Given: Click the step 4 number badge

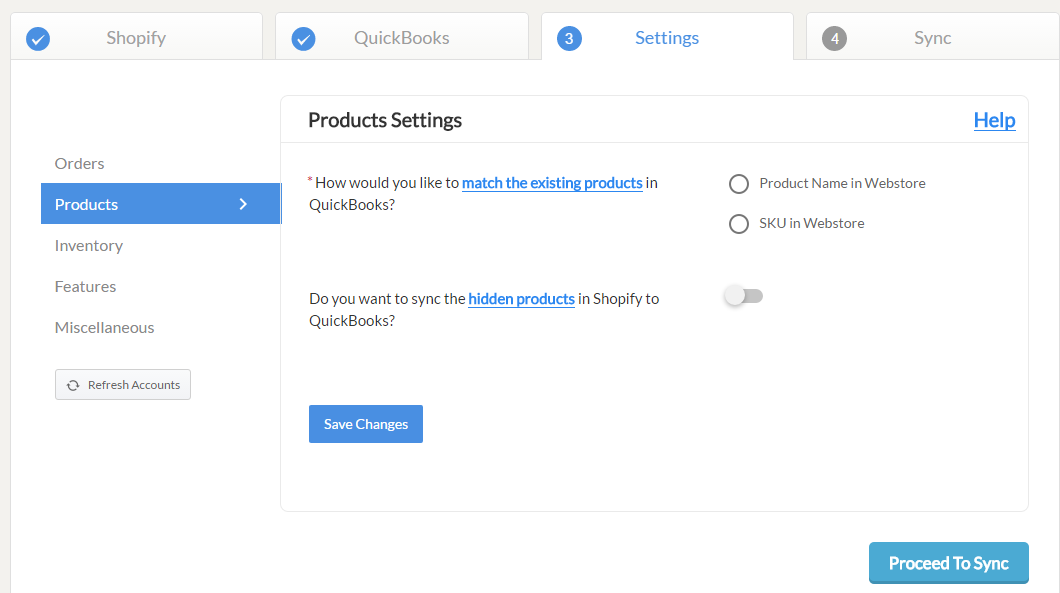Looking at the screenshot, I should (x=834, y=39).
